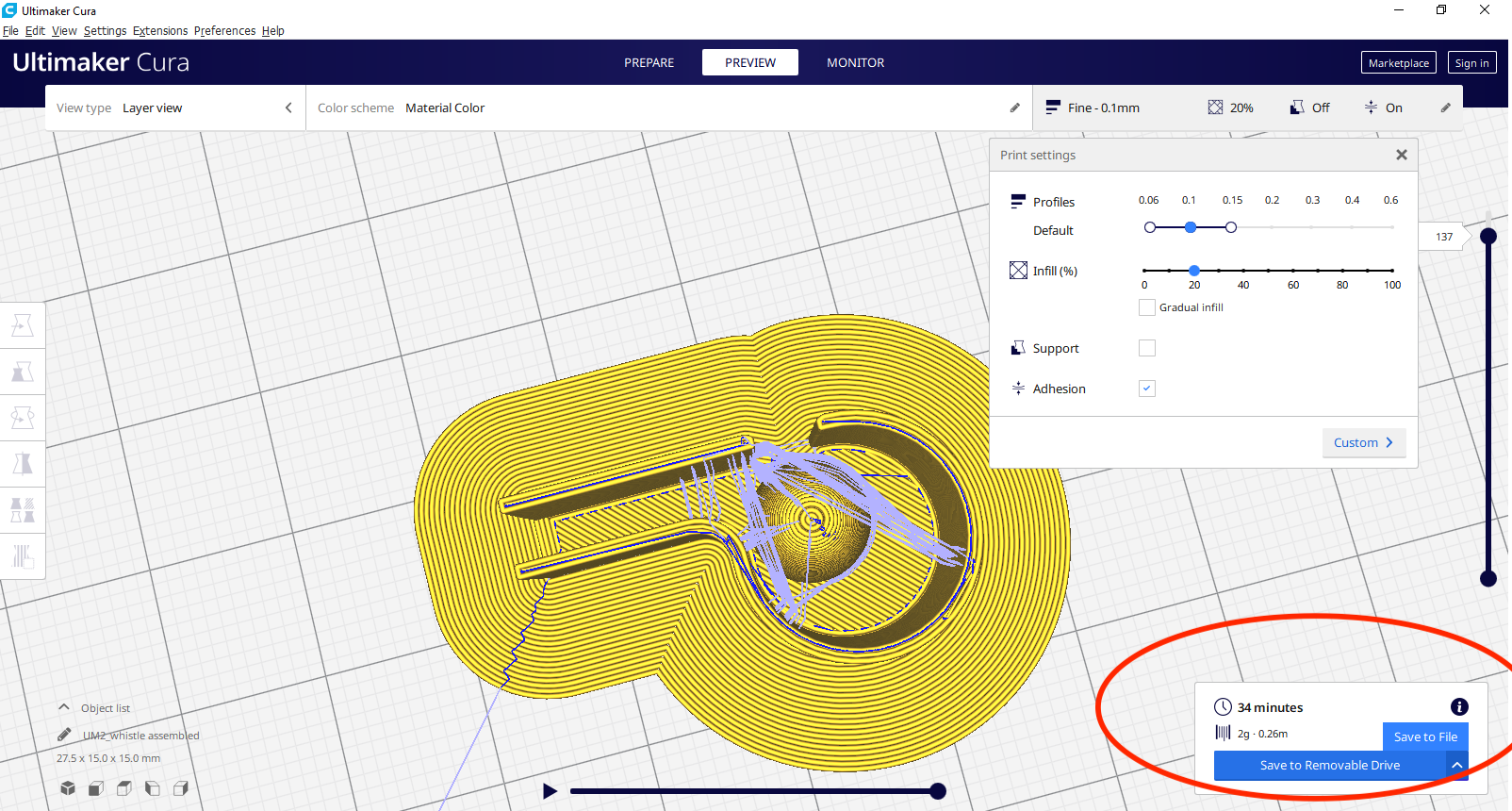Click the adhesion On icon in summary bar

pos(1372,108)
